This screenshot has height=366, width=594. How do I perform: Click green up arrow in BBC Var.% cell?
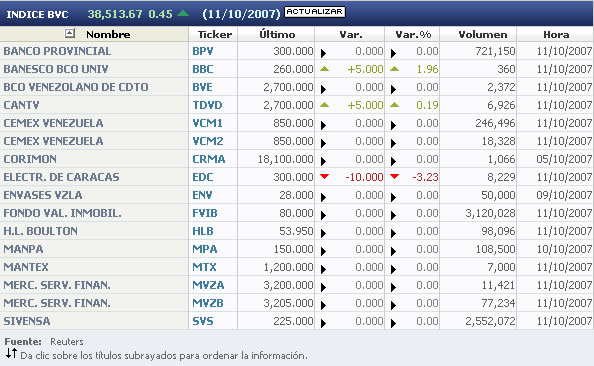(x=394, y=69)
